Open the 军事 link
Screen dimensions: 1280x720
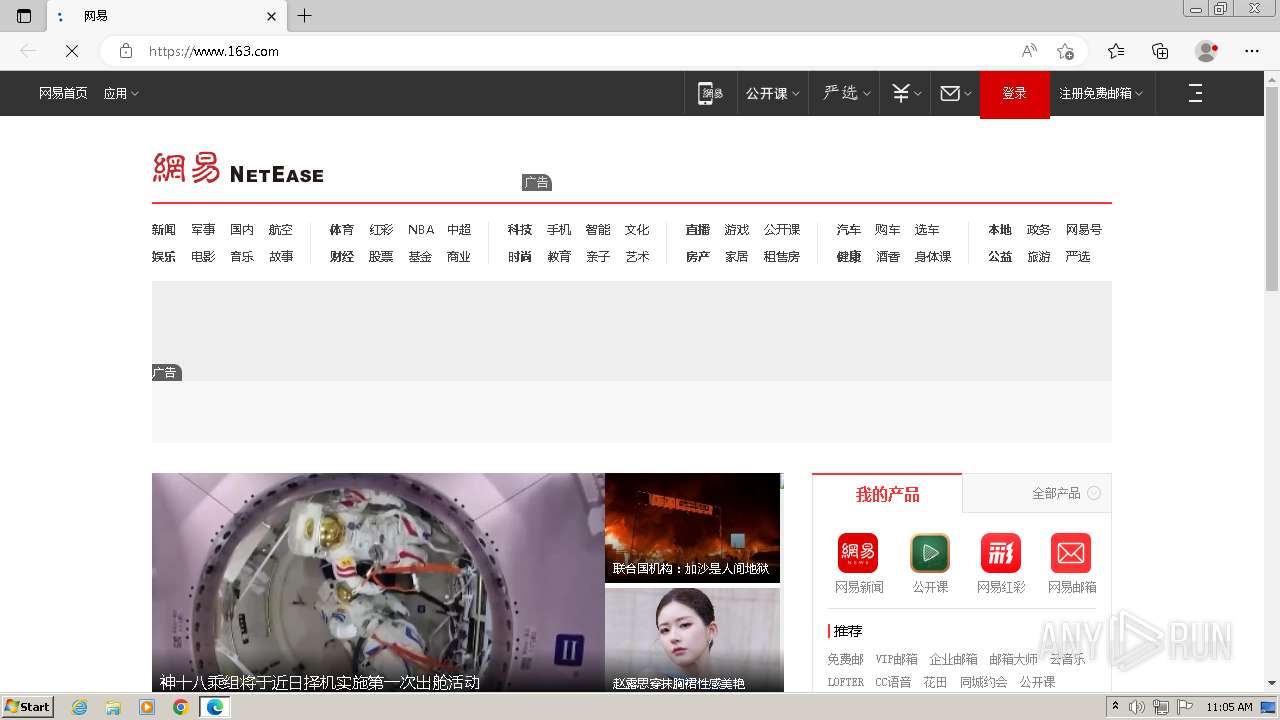(x=203, y=229)
